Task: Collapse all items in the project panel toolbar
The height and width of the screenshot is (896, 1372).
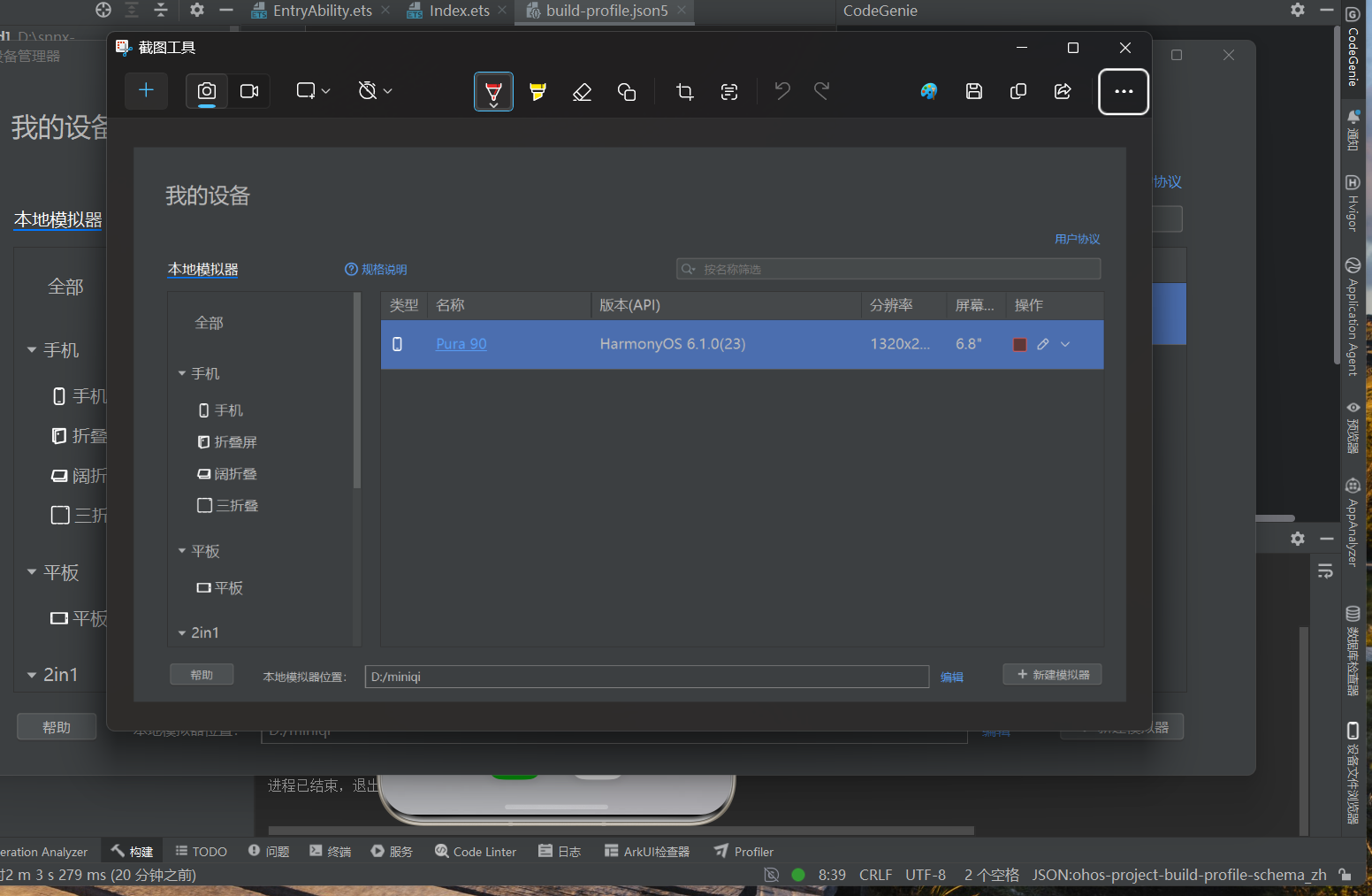Action: click(x=161, y=10)
